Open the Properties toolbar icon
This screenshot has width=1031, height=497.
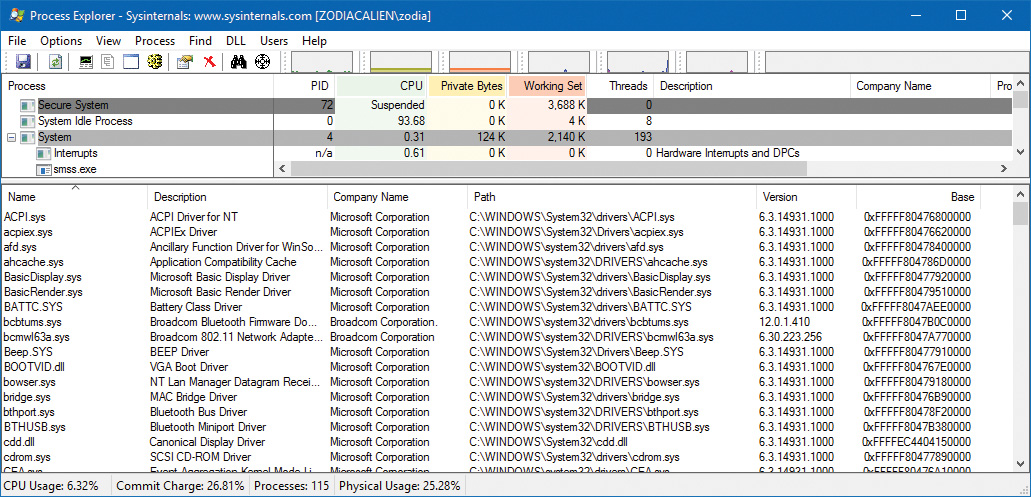pos(185,62)
